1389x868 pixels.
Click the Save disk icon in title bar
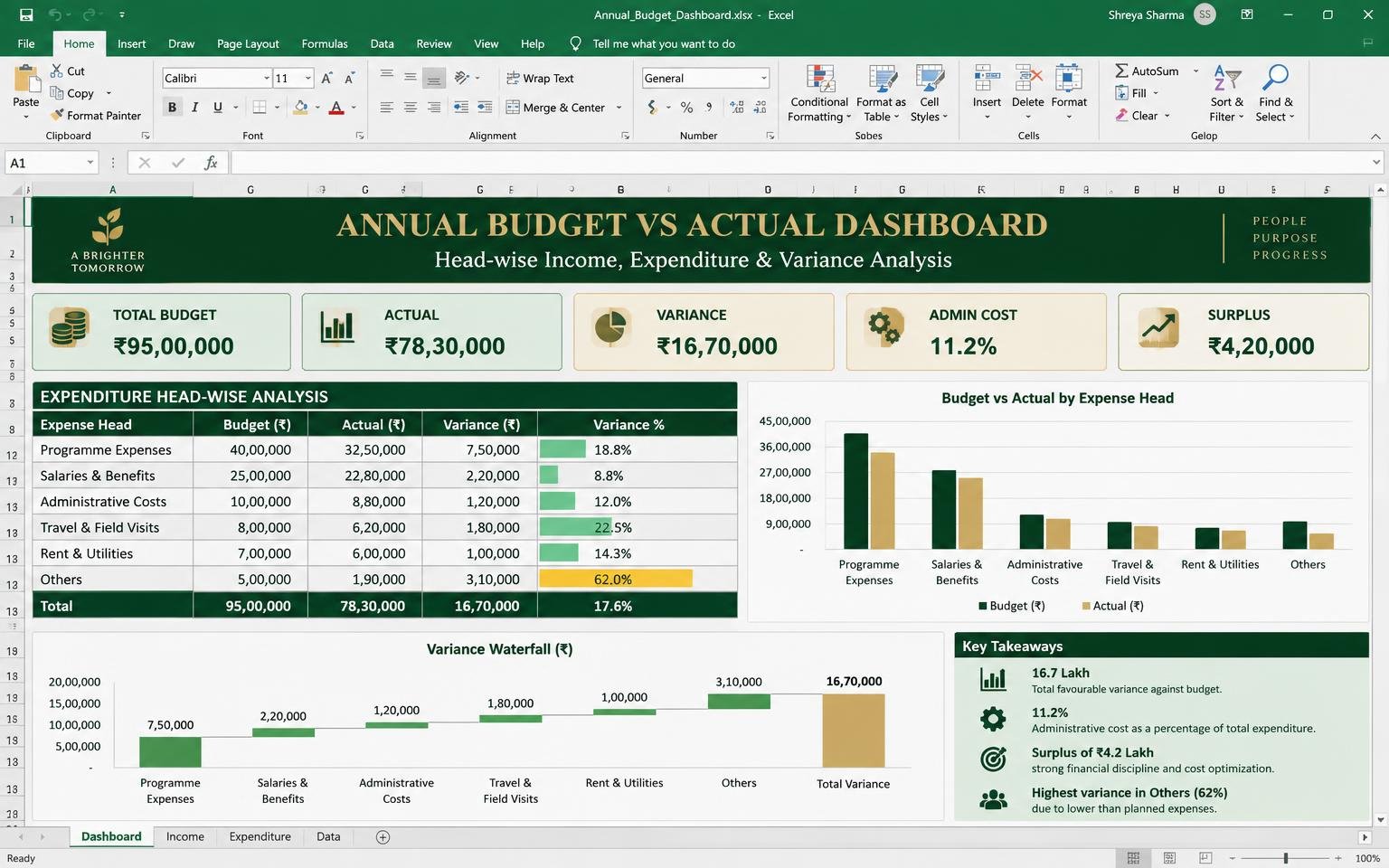click(26, 14)
